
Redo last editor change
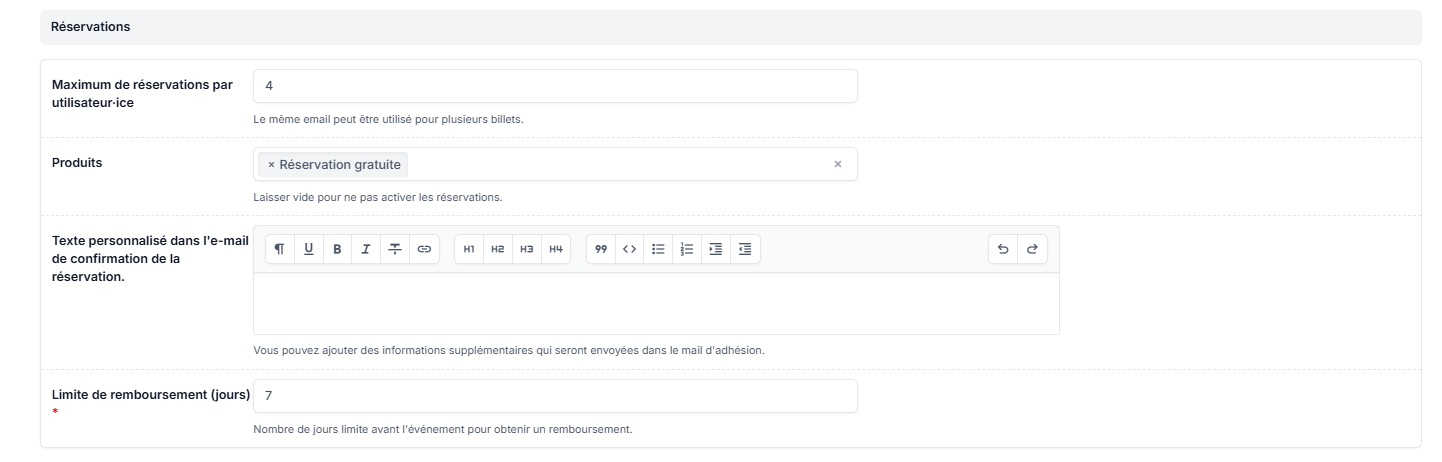pyautogui.click(x=1032, y=249)
